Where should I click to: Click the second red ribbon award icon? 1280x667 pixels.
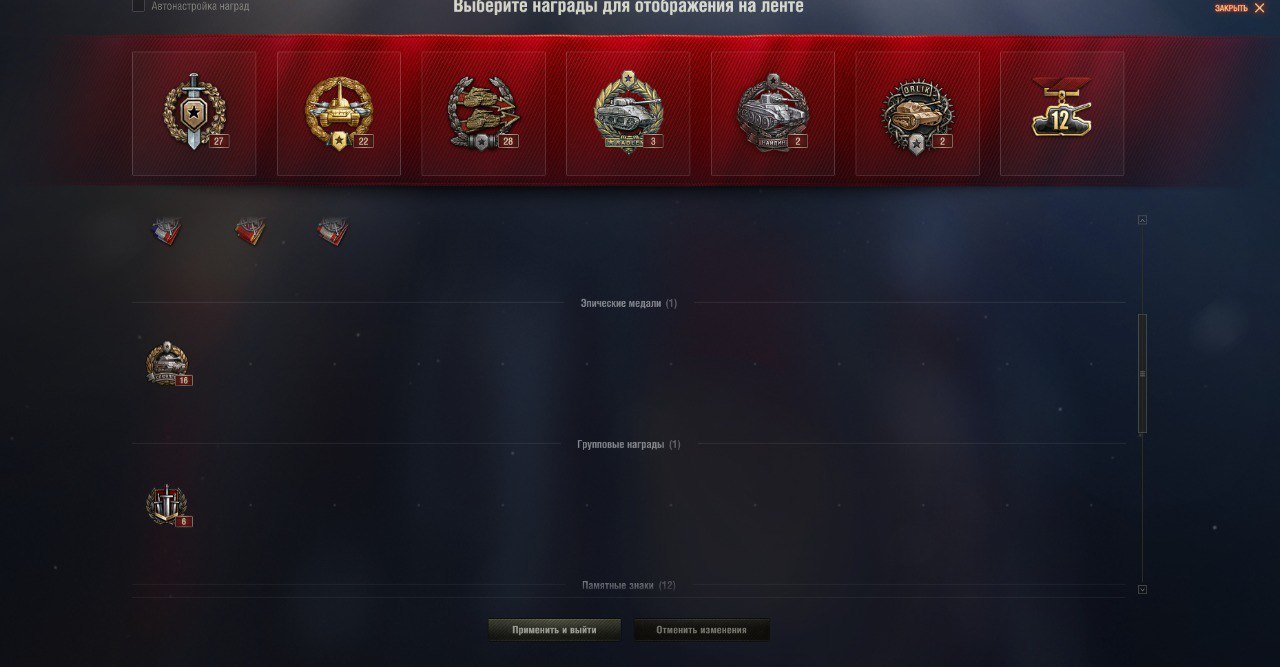coord(250,231)
